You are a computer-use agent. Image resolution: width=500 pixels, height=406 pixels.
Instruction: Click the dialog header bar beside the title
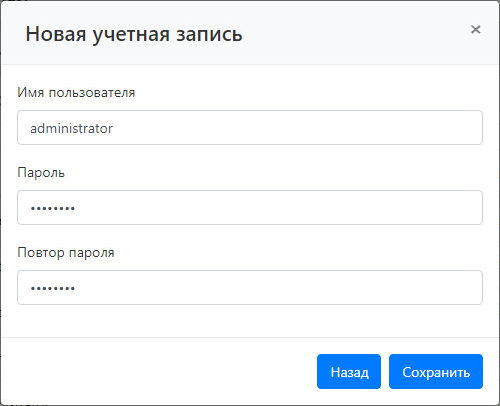(353, 33)
